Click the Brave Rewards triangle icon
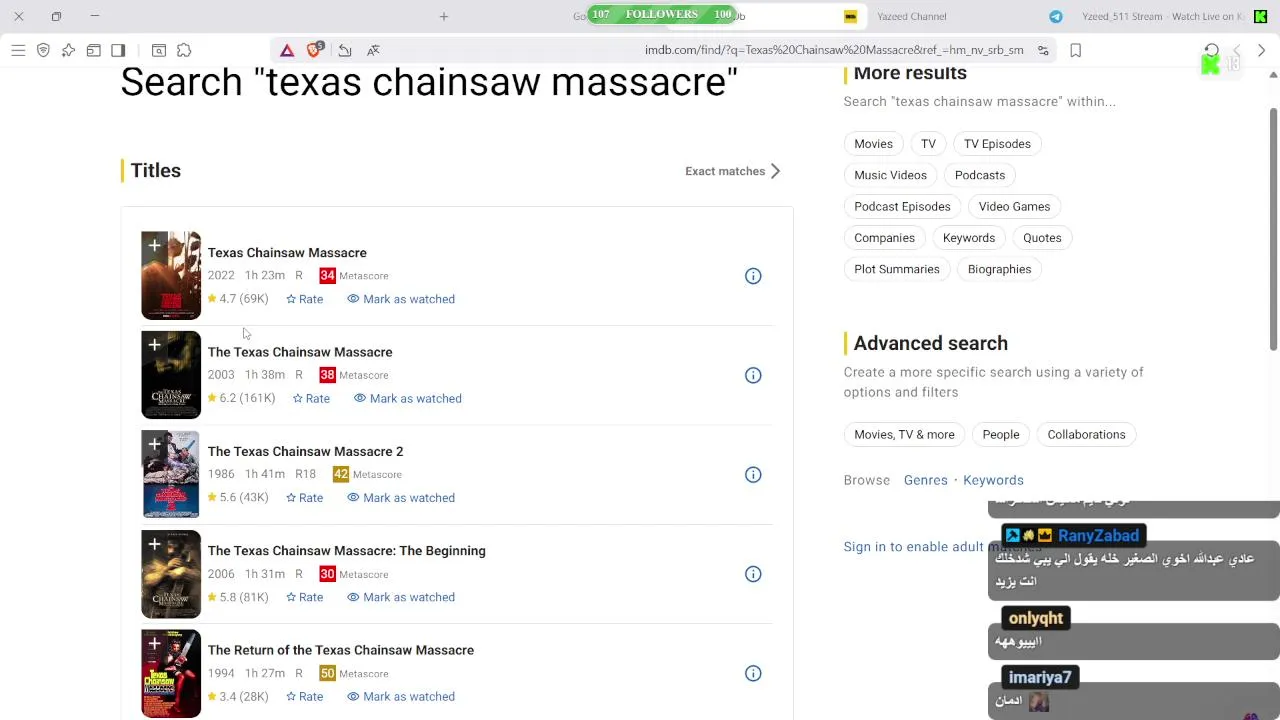The width and height of the screenshot is (1280, 720). pos(287,50)
